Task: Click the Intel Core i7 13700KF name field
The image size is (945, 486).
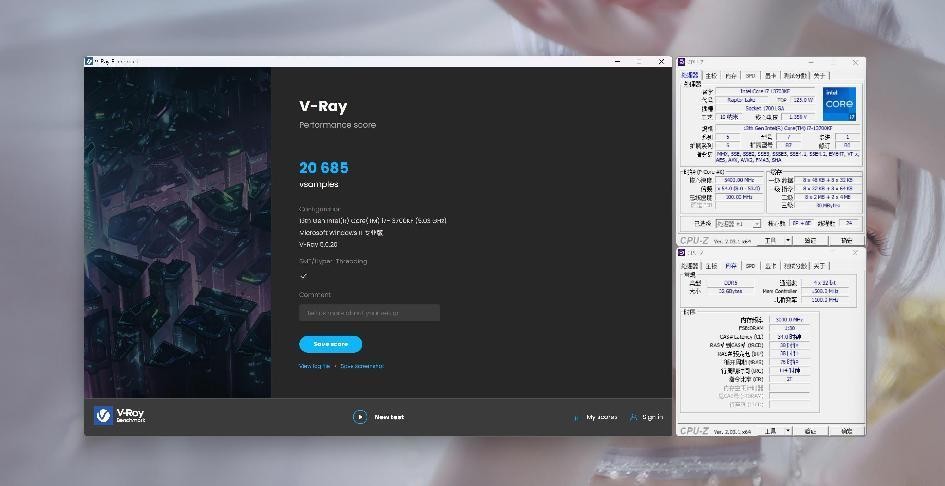Action: pyautogui.click(x=765, y=91)
